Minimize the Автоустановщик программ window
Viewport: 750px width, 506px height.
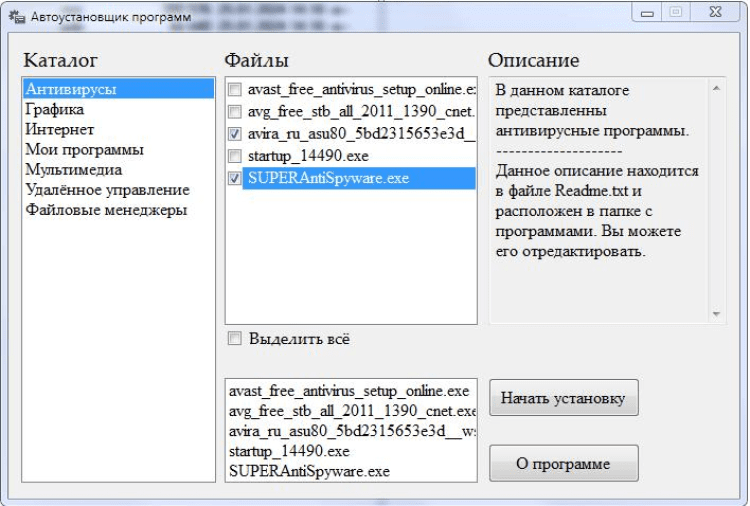click(x=647, y=13)
